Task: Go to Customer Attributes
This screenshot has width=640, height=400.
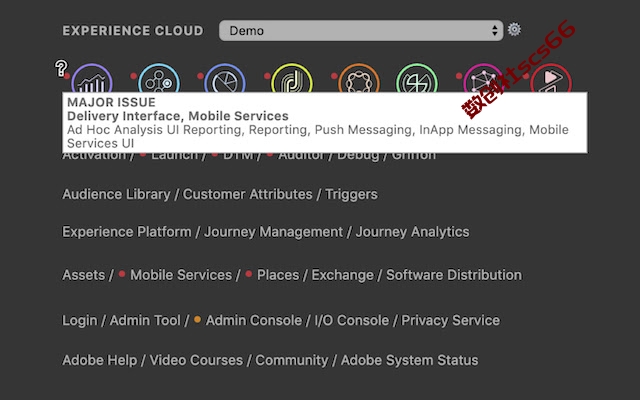Action: 247,194
